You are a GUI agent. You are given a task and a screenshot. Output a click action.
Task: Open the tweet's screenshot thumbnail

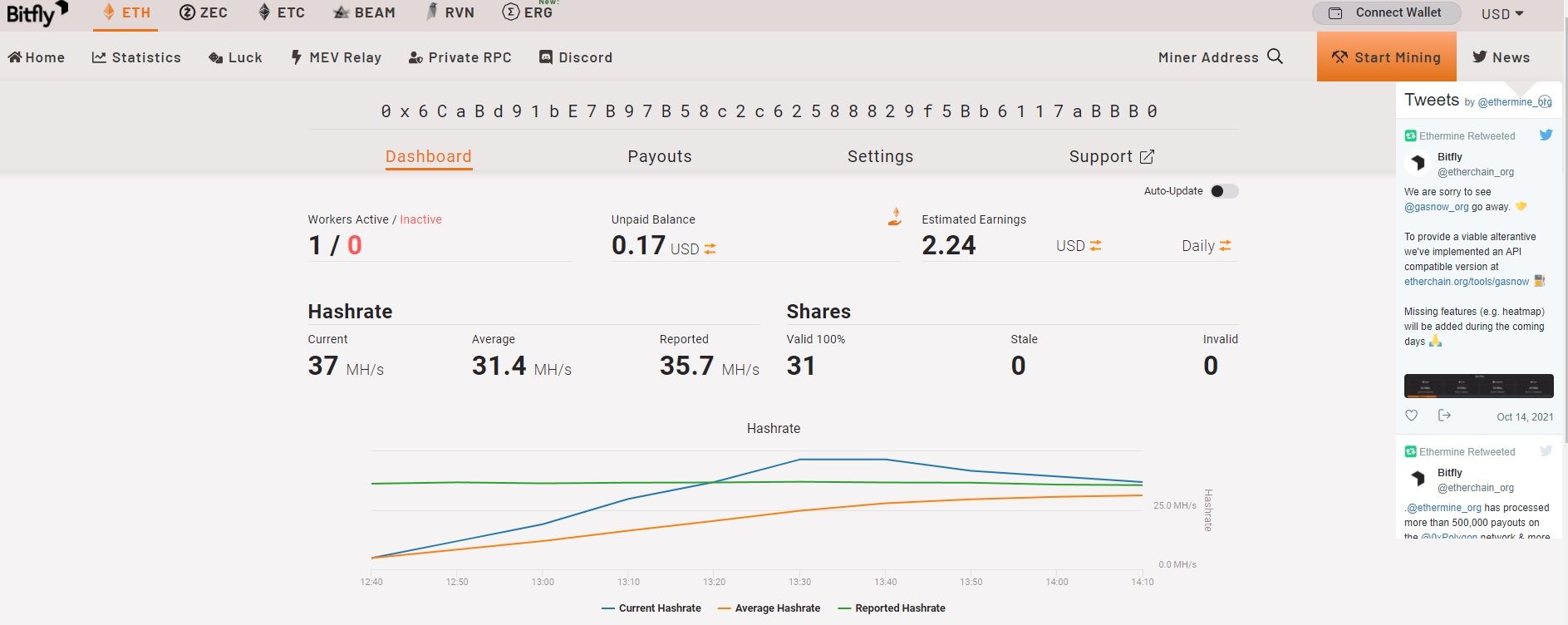point(1479,386)
